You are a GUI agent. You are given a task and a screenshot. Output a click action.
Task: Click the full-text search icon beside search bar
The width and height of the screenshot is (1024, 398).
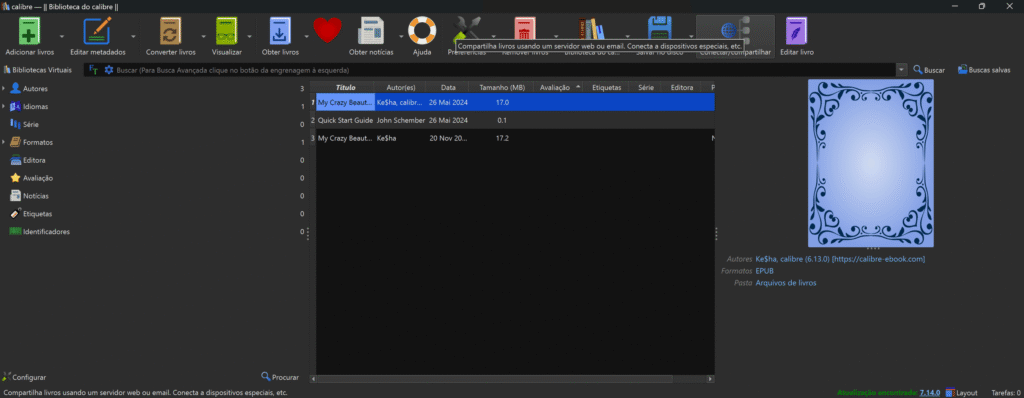93,70
